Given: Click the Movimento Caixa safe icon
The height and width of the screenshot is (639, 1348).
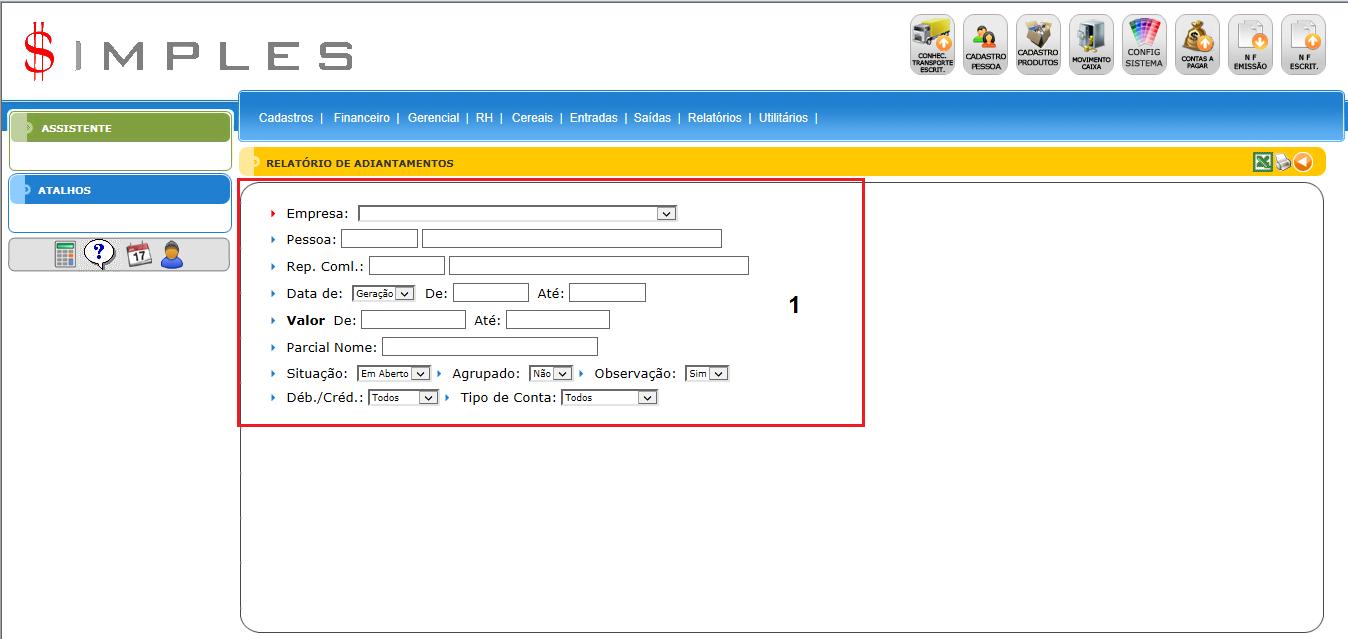Looking at the screenshot, I should [1091, 45].
